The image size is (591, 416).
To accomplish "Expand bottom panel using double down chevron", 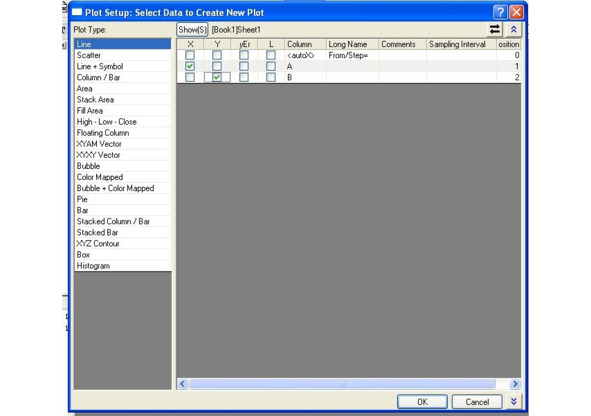I will (513, 402).
